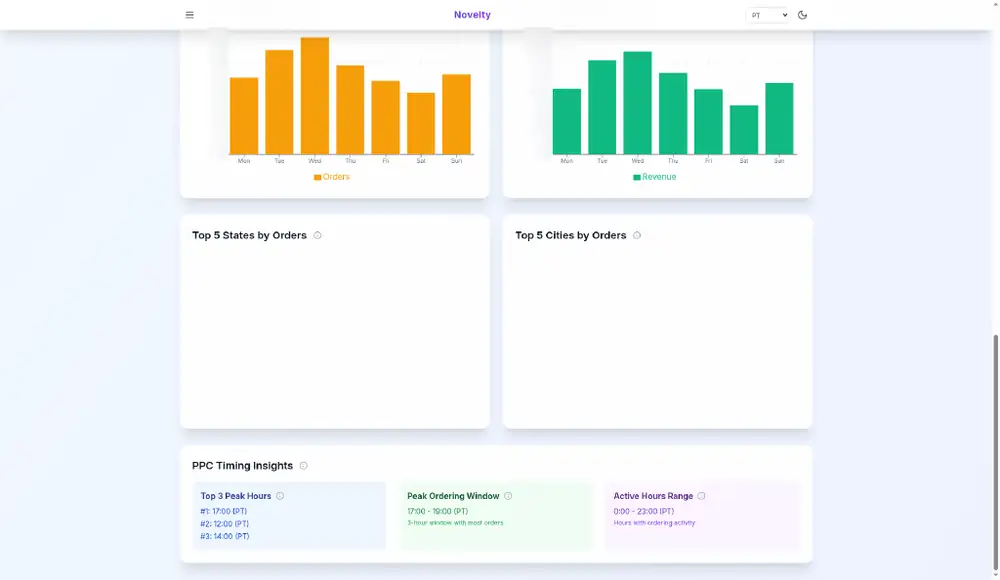Click info icon beside Peak Ordering Window
The width and height of the screenshot is (1000, 580).
tap(508, 496)
